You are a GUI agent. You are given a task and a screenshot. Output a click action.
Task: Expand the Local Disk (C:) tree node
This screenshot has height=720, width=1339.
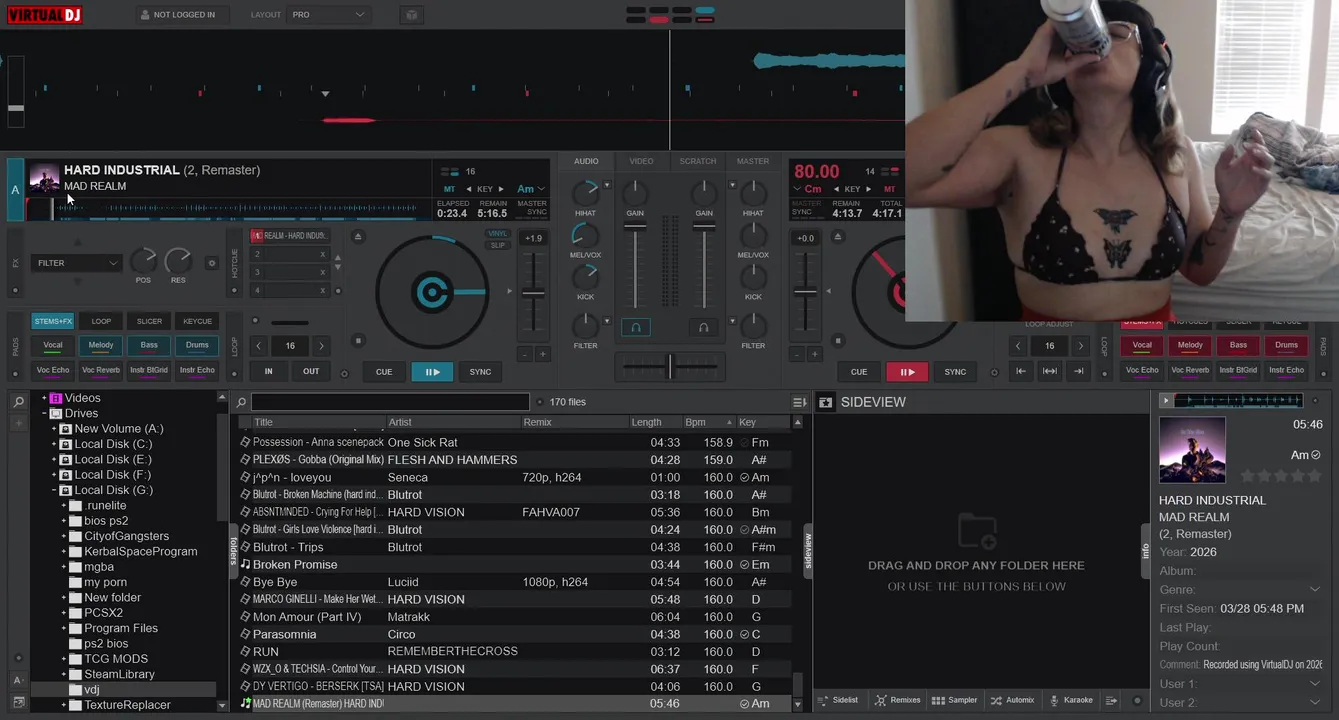(54, 444)
